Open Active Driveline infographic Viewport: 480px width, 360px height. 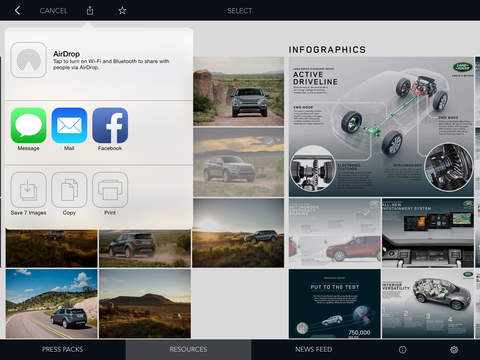(x=381, y=127)
